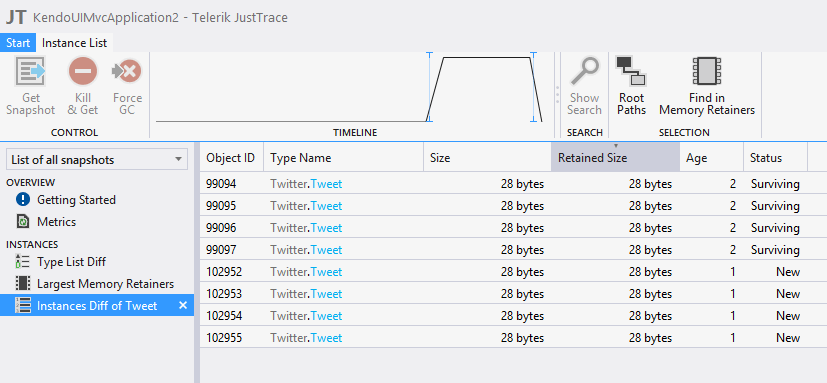Sort by Retained Size column header
This screenshot has width=827, height=383.
tap(616, 157)
